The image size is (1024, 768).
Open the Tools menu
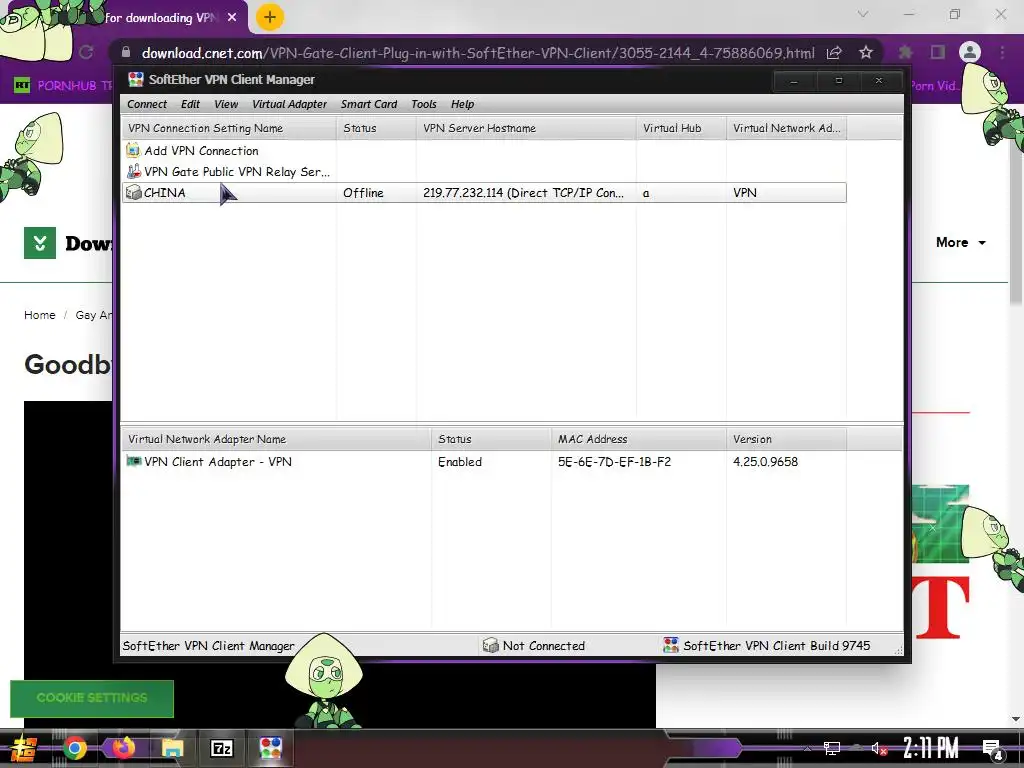(x=424, y=104)
